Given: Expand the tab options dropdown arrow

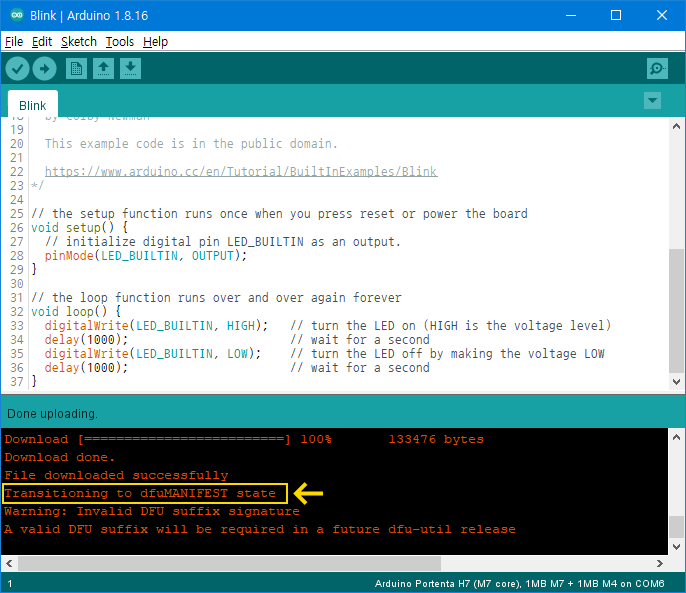Looking at the screenshot, I should [652, 100].
